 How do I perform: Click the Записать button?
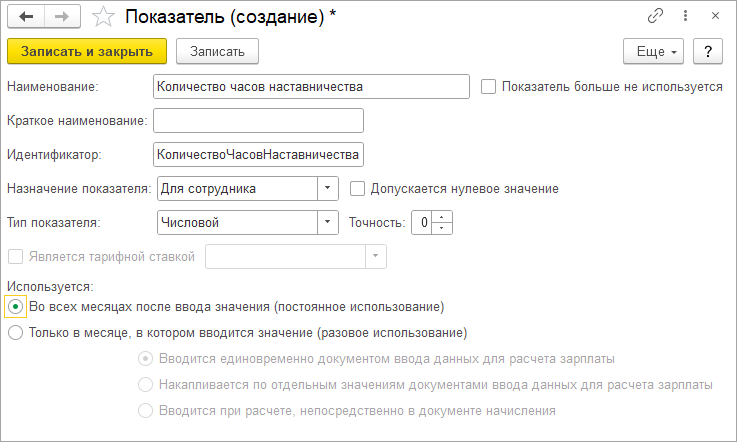[x=217, y=51]
